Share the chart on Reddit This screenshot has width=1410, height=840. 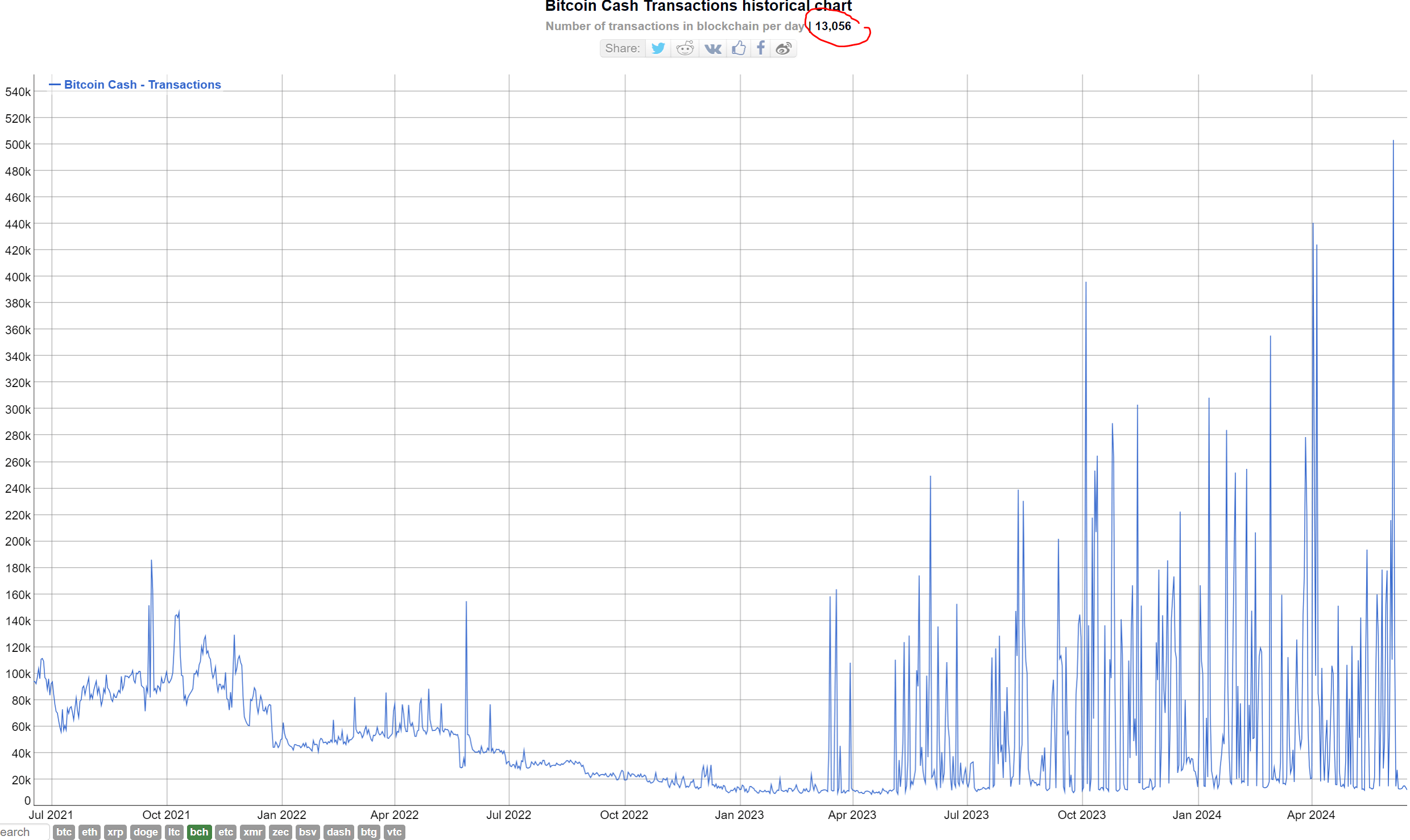tap(685, 48)
